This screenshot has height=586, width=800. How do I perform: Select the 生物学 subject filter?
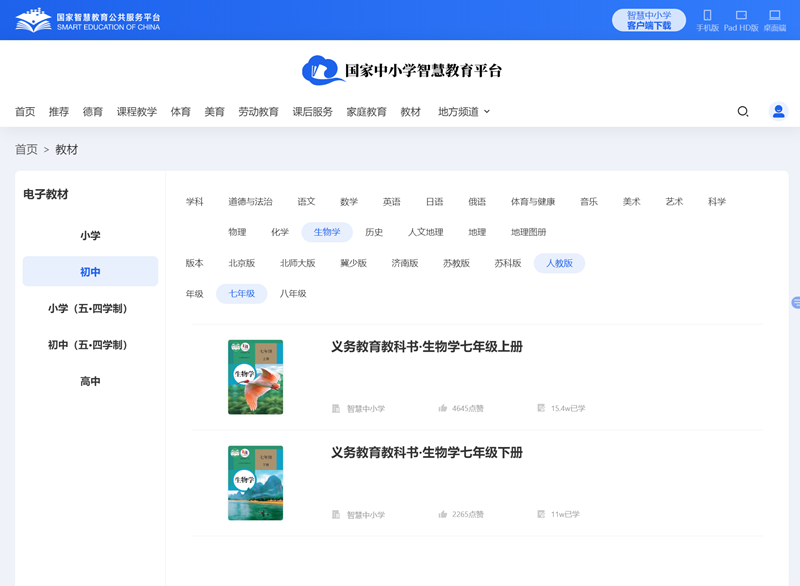[x=327, y=232]
